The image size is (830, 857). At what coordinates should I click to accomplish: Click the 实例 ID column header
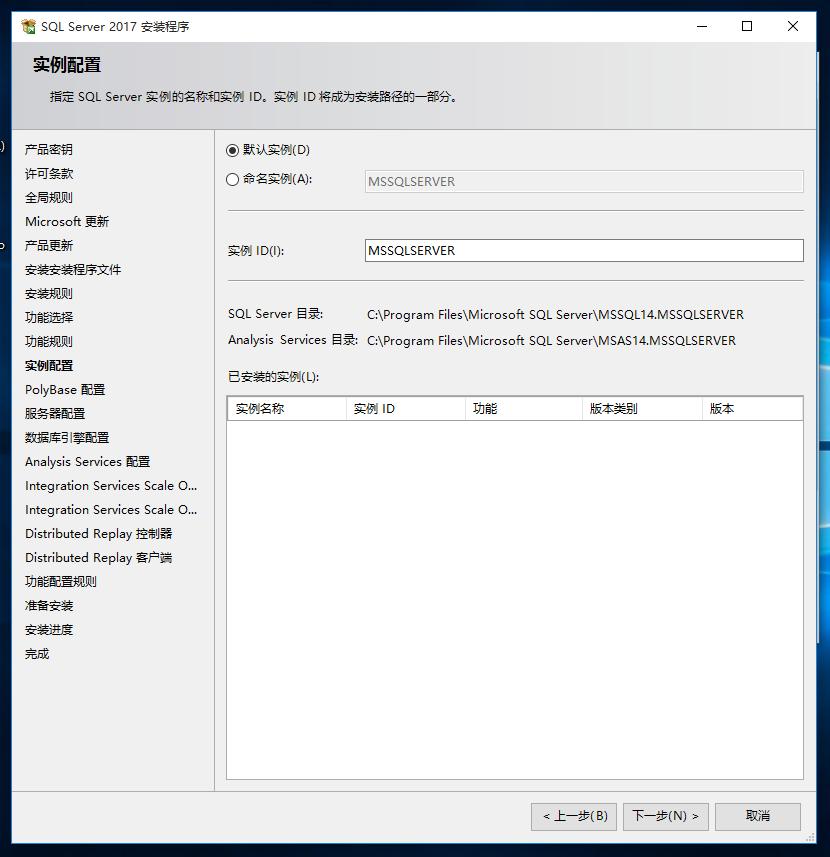click(406, 409)
